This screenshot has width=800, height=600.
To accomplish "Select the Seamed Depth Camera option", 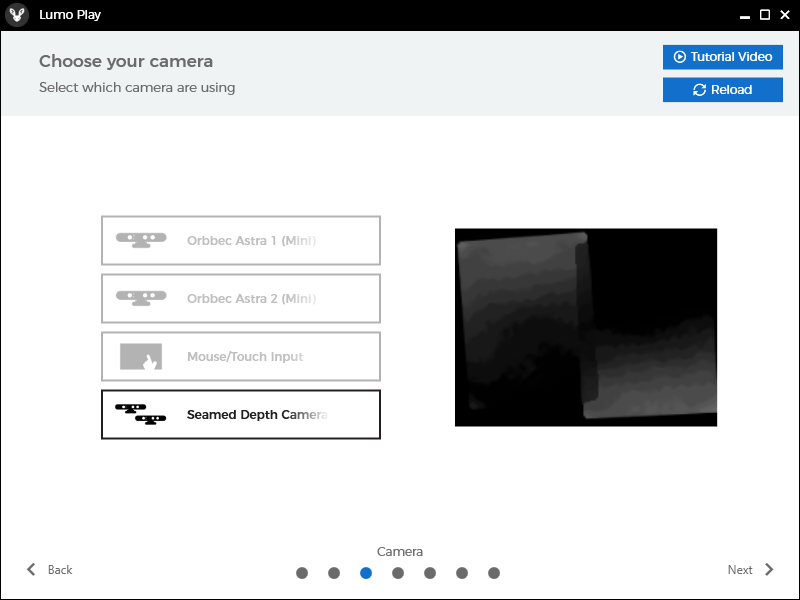I will pyautogui.click(x=241, y=414).
